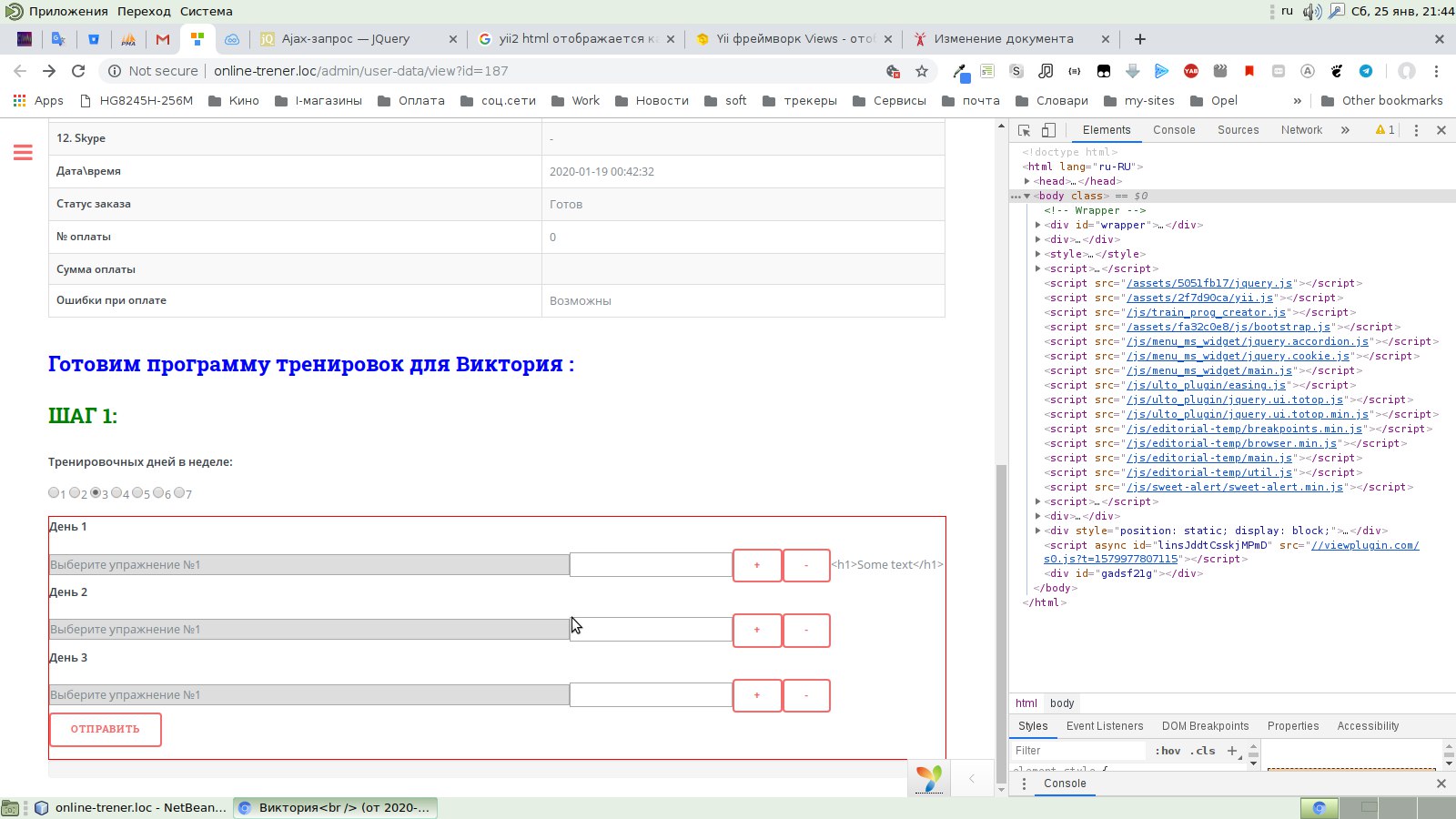Image resolution: width=1456 pixels, height=819 pixels.
Task: Switch to the pinned Google Translate tab
Action: click(x=58, y=39)
